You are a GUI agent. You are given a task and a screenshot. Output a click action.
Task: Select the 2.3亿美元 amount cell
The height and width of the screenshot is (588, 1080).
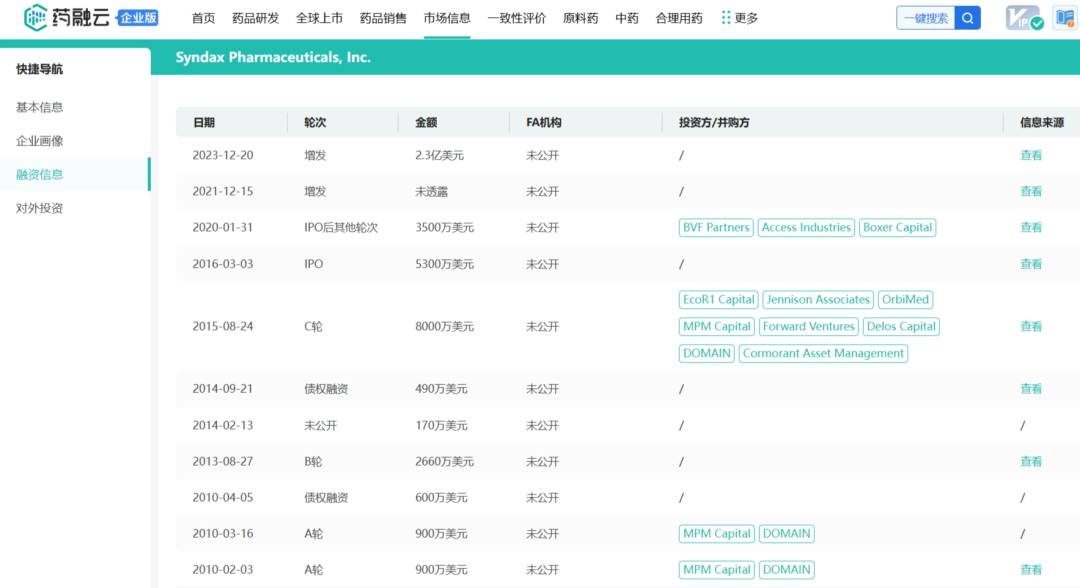439,156
